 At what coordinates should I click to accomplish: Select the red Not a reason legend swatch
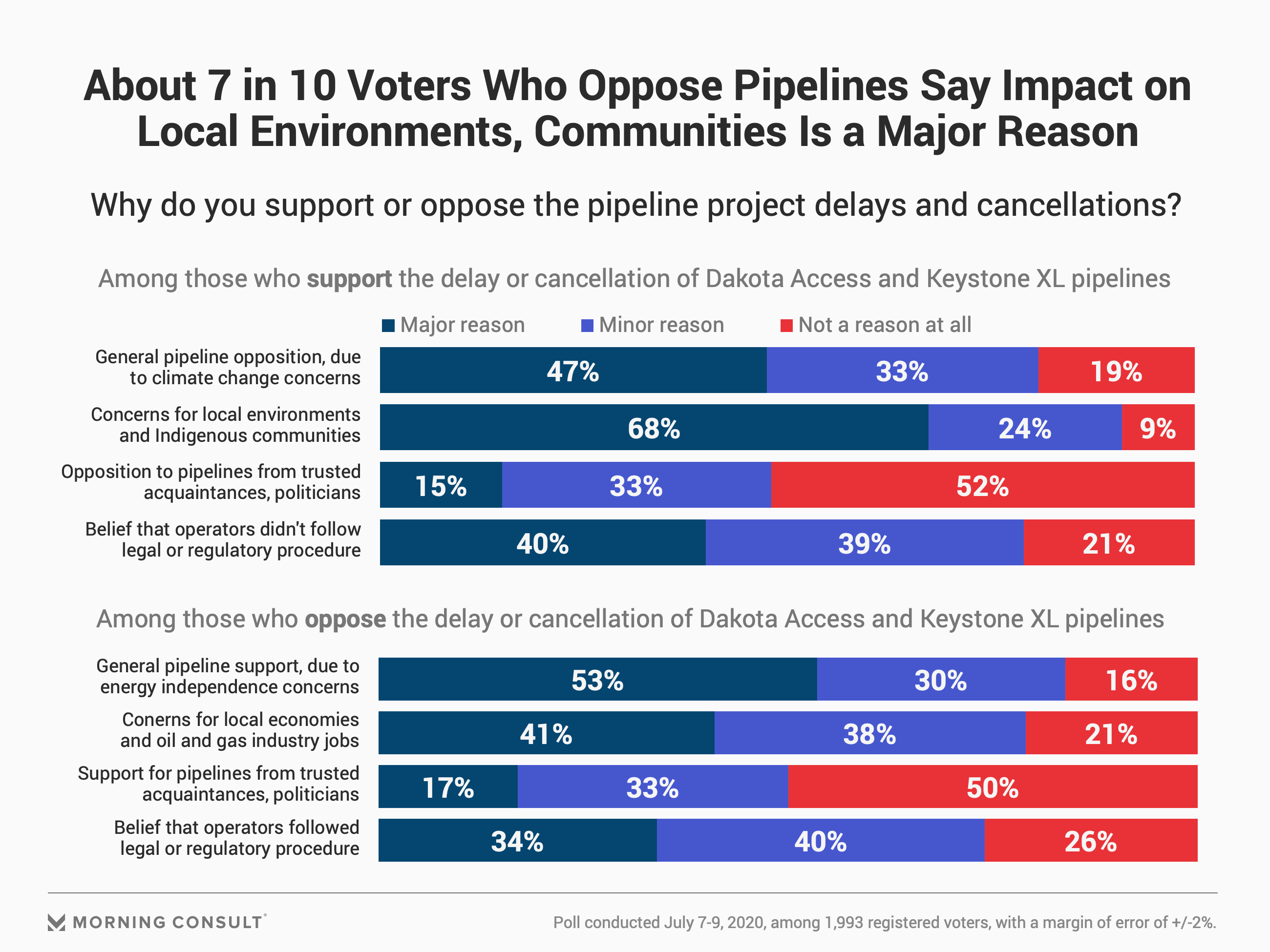786,325
